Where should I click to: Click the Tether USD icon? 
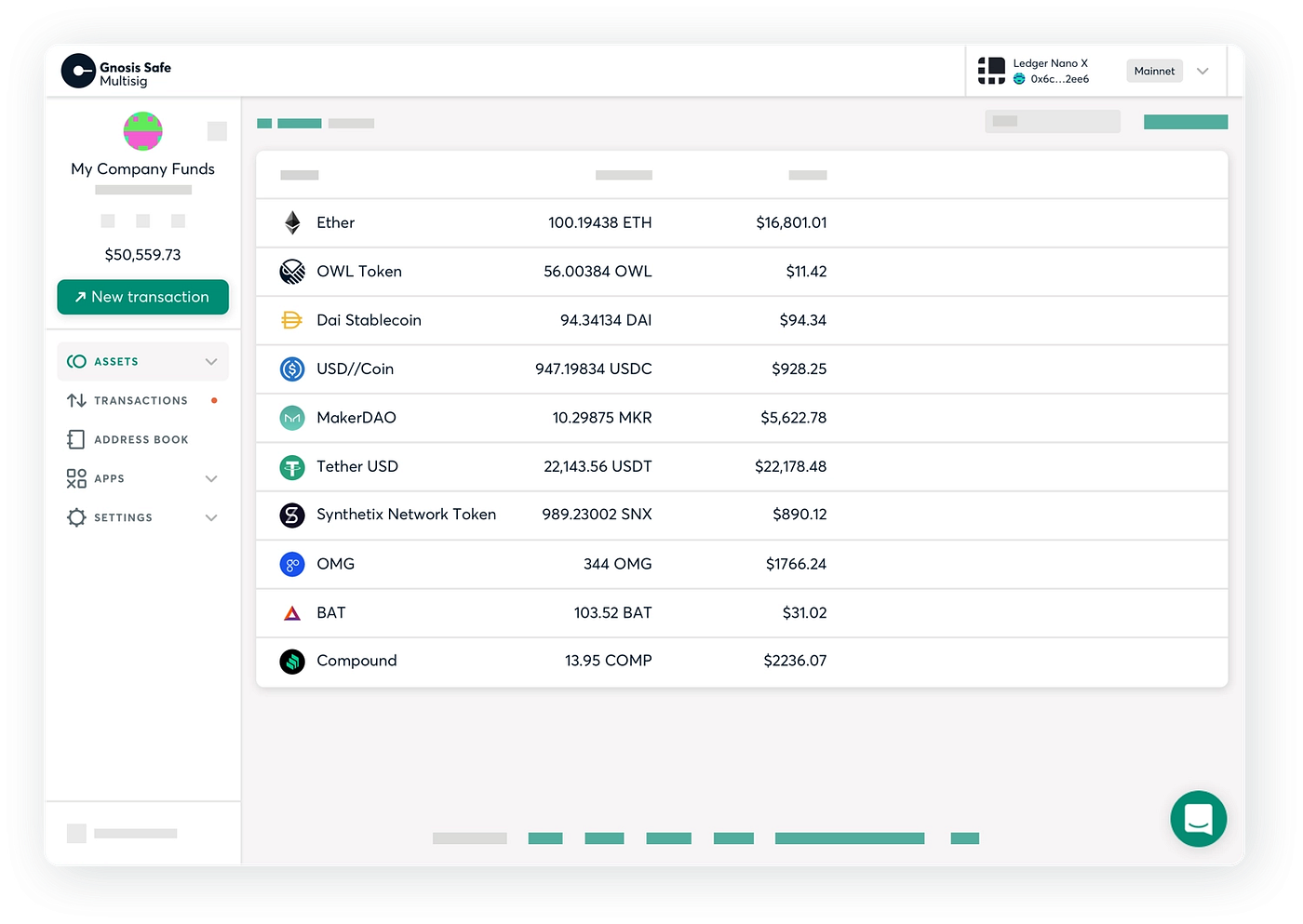coord(292,467)
